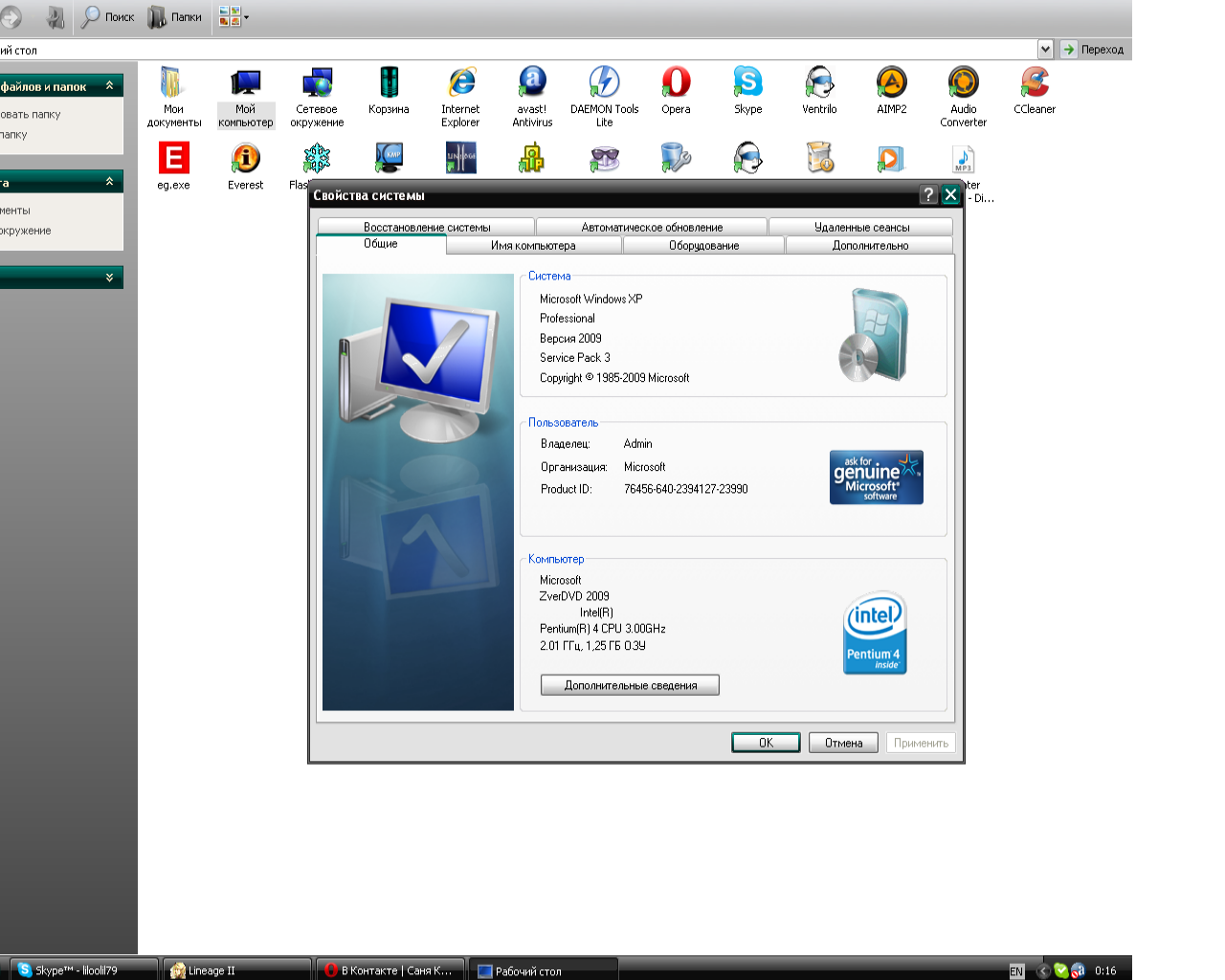Screen dimensions: 1225x980
Task: Select the snowflake Flash shortcut icon
Action: tap(317, 158)
